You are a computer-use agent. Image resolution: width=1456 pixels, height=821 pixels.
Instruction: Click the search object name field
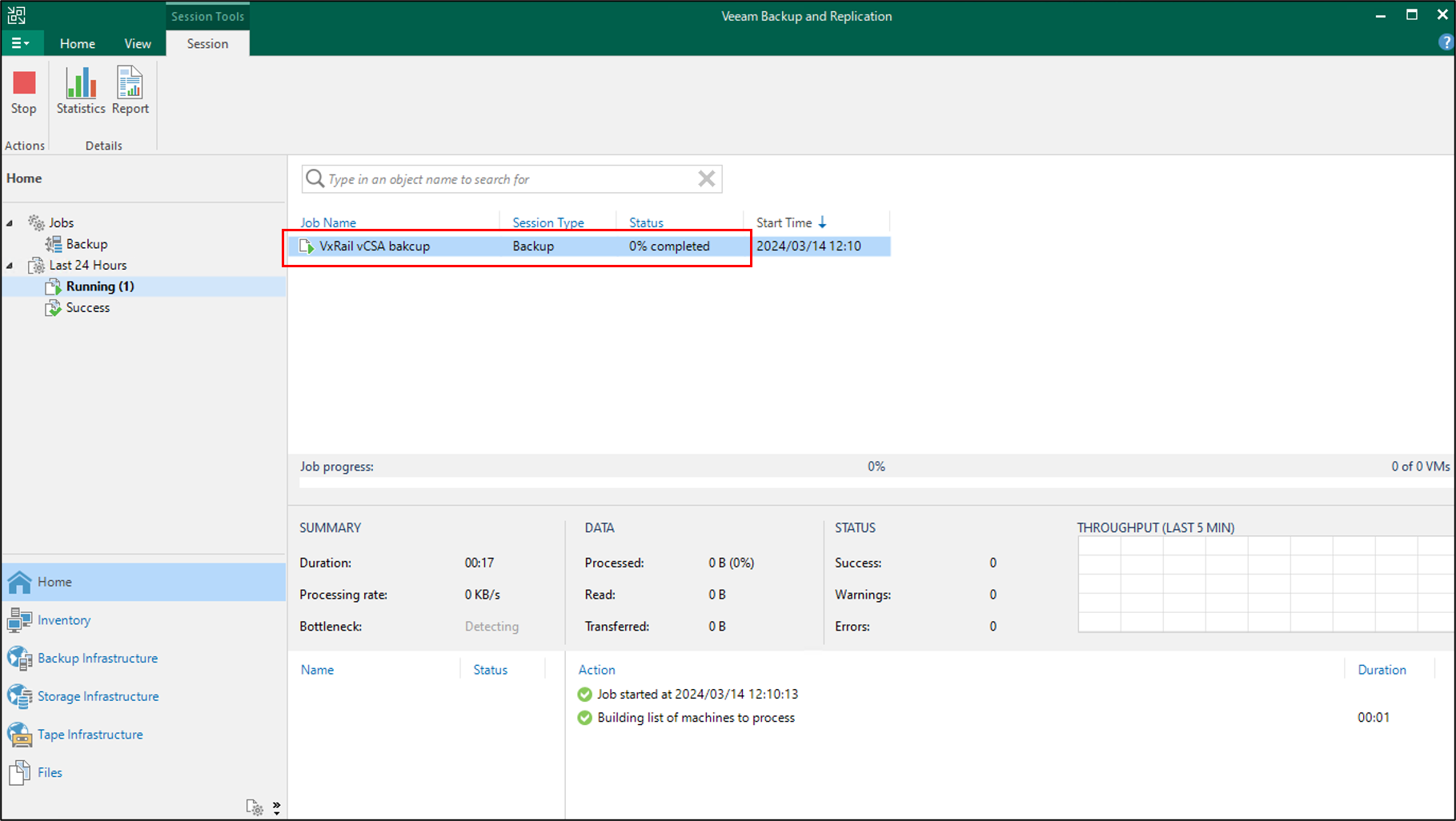pos(511,179)
